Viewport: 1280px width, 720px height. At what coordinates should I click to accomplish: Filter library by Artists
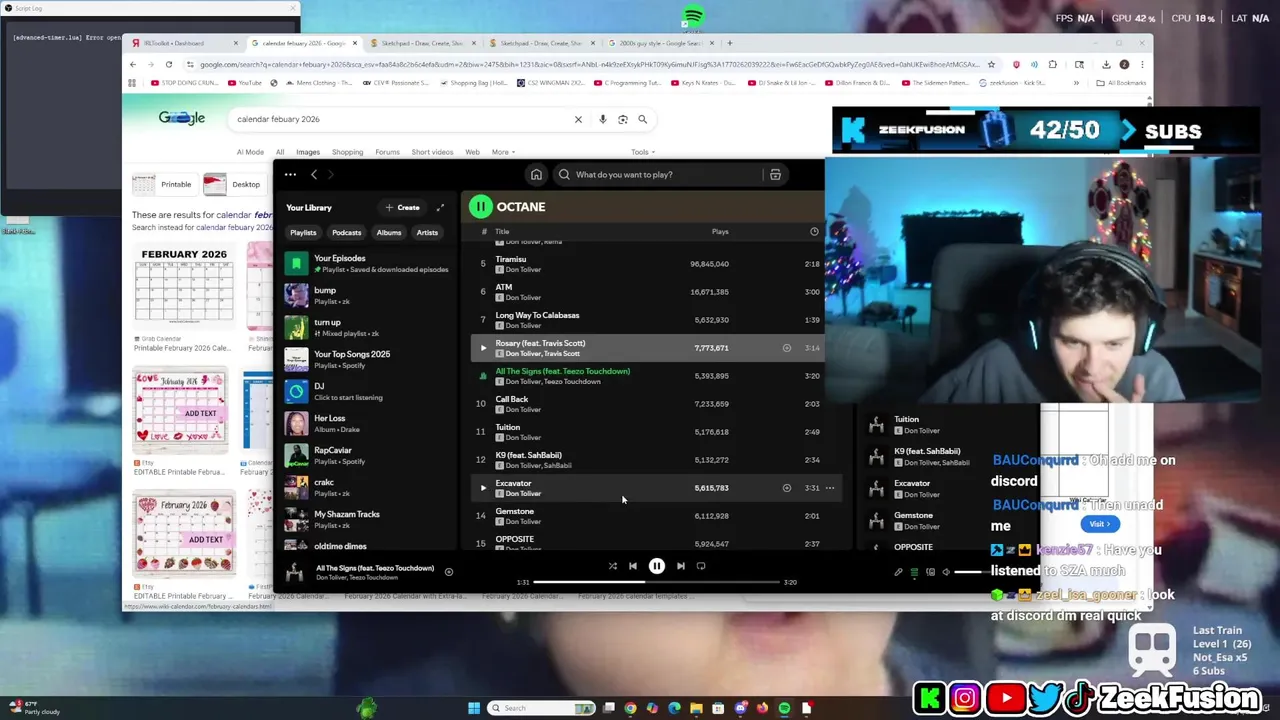427,233
